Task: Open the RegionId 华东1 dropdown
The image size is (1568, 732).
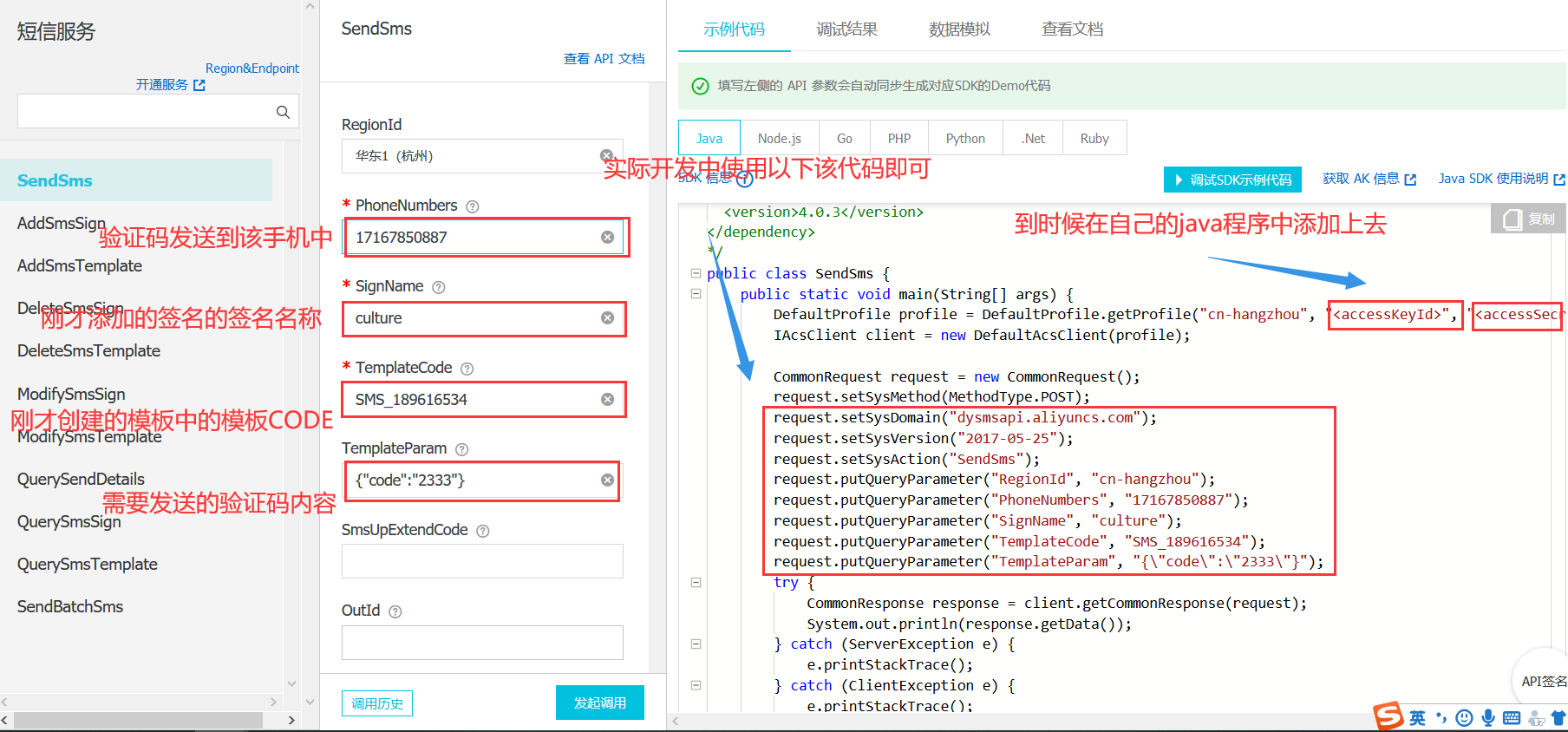Action: [482, 156]
